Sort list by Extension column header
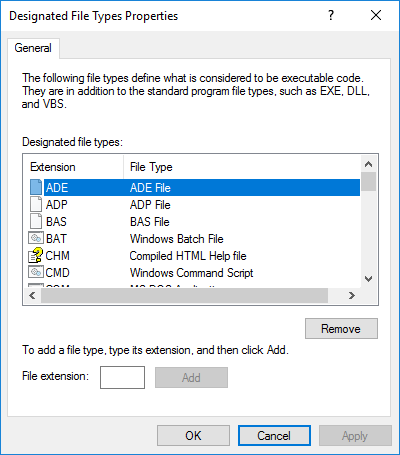Image resolution: width=400 pixels, height=455 pixels. pos(73,167)
